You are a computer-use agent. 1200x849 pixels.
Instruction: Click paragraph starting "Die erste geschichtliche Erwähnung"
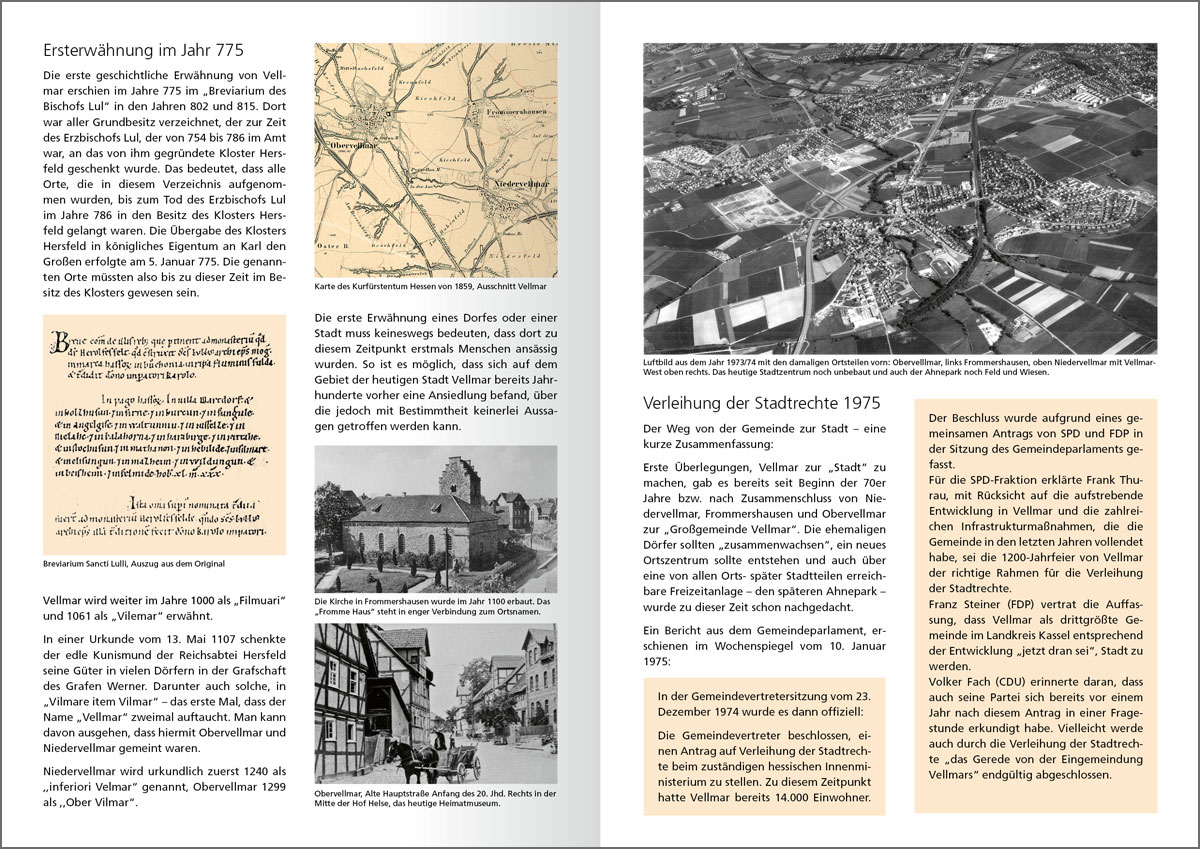165,184
